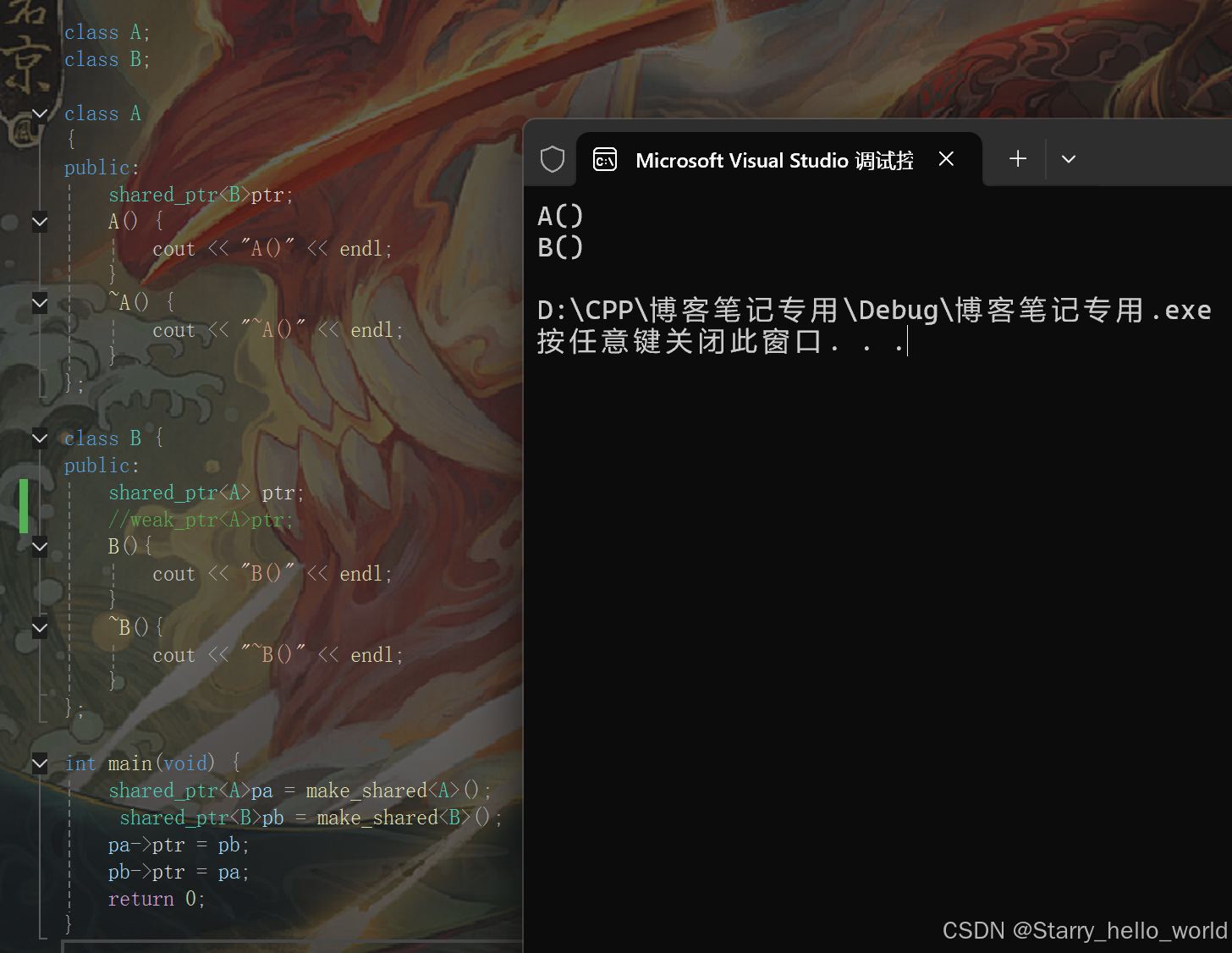The width and height of the screenshot is (1232, 953).
Task: Collapse the A() constructor fold arrow
Action: (x=40, y=222)
